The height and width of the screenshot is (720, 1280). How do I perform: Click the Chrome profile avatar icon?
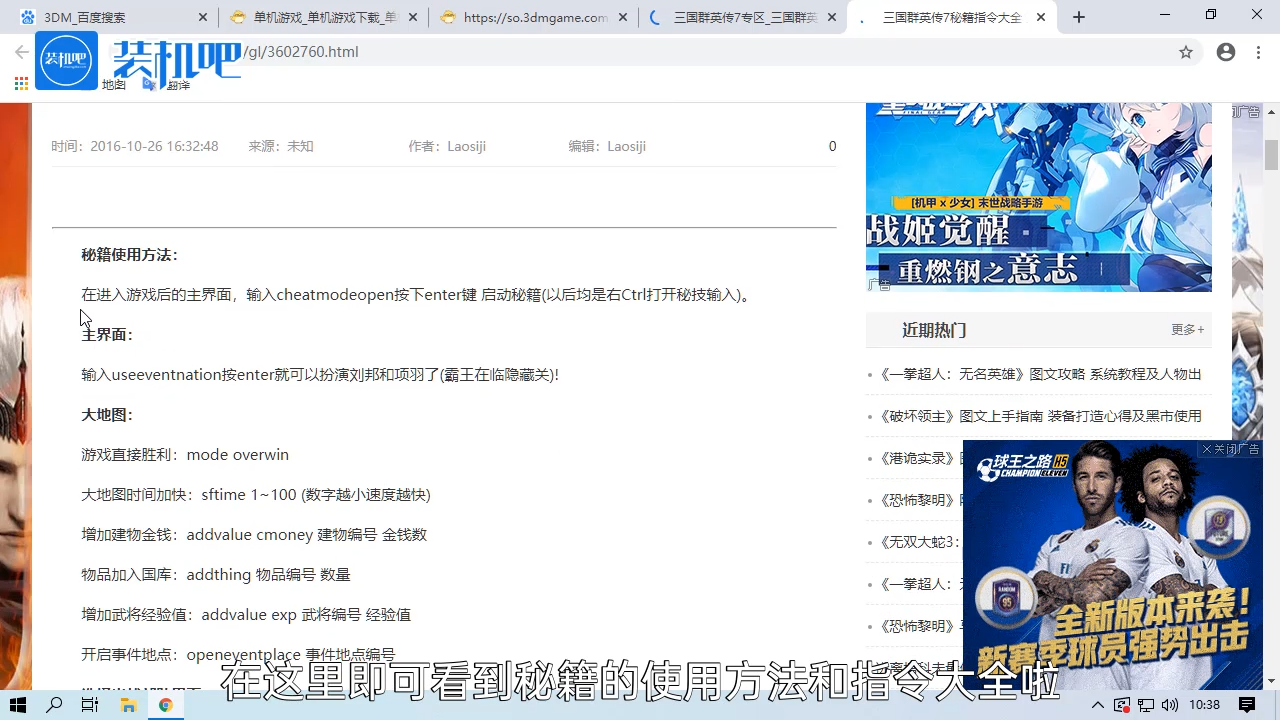coord(1226,52)
